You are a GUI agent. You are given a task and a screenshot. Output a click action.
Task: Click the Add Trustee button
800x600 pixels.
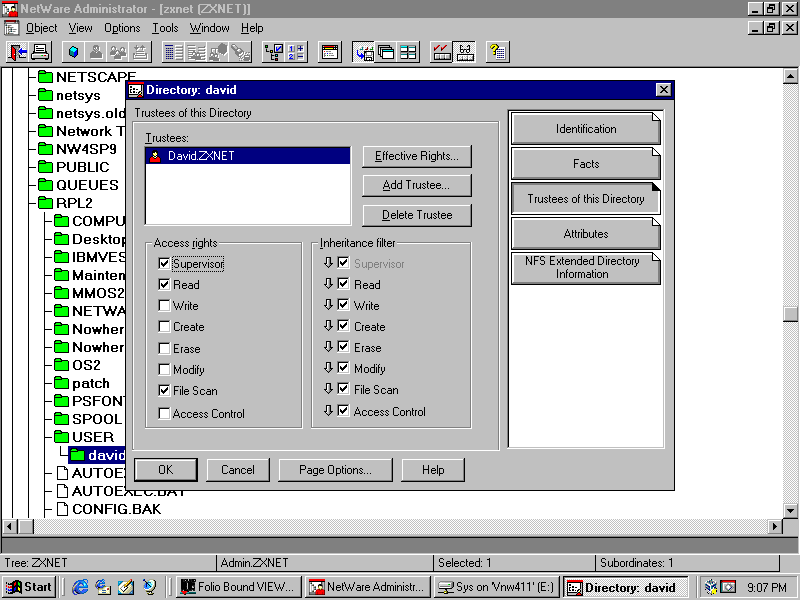417,185
